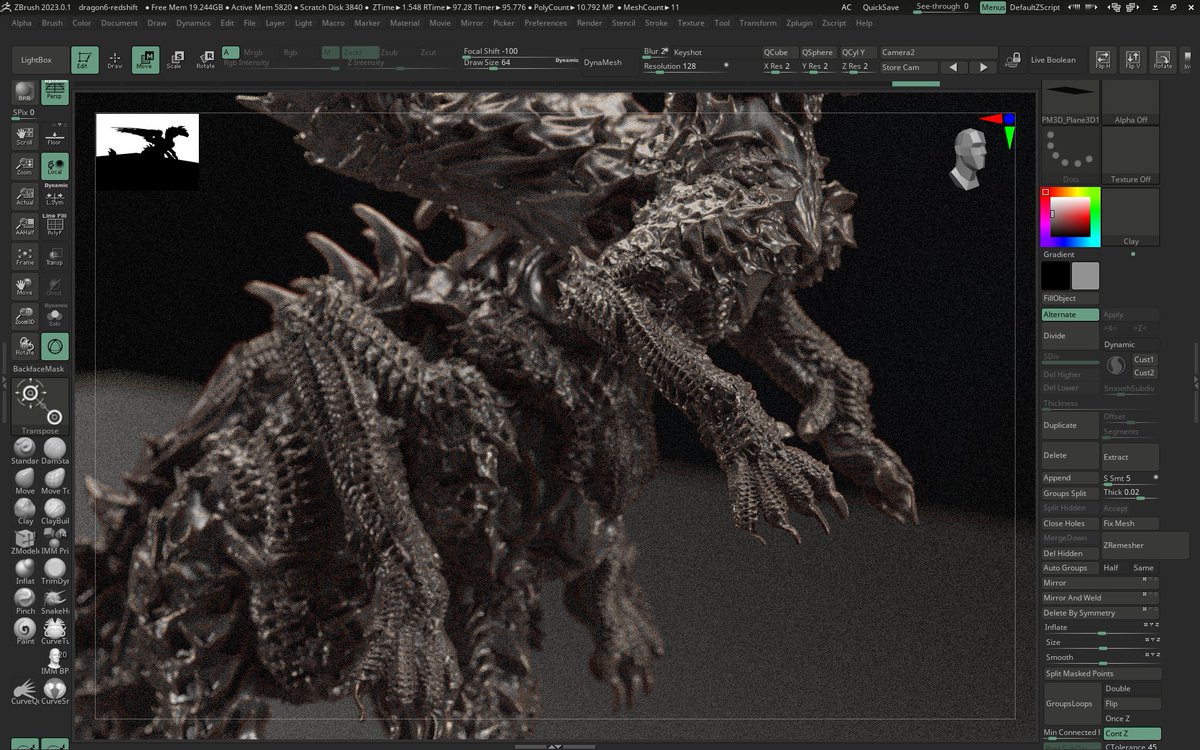Enable Live Boolean rendering
Screen dimensions: 1200x750
[x=1053, y=60]
